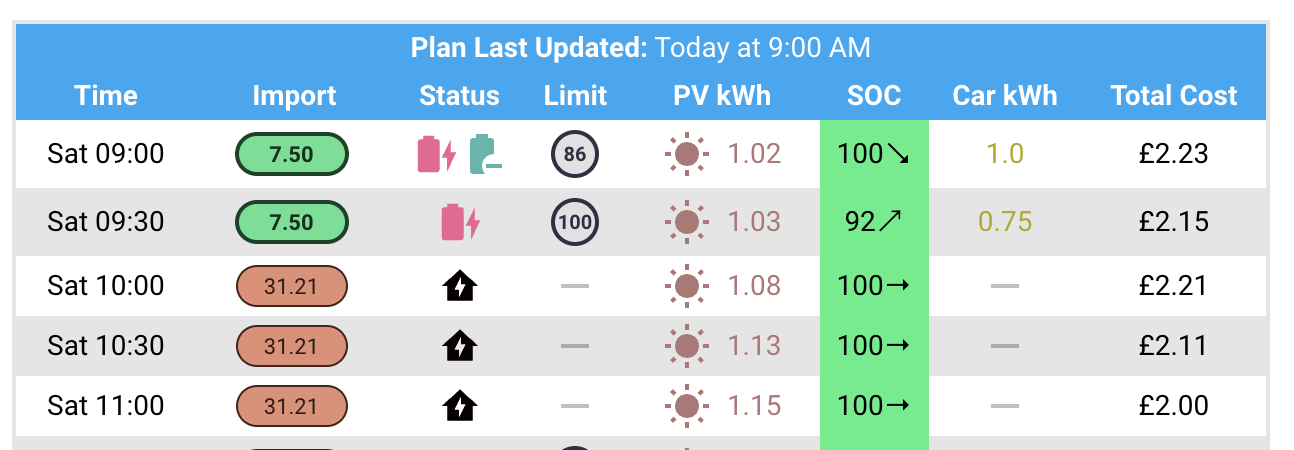Click the sun icon beside PV 1.15
The image size is (1294, 450).
(687, 406)
